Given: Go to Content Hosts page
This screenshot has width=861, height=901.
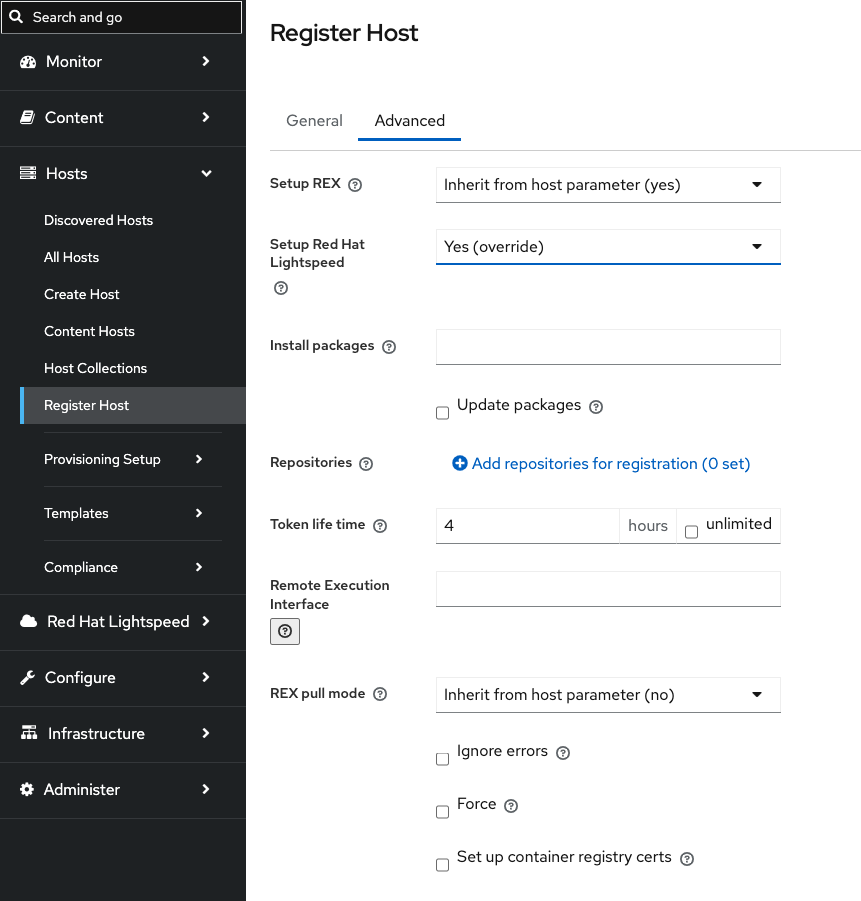Looking at the screenshot, I should pos(89,331).
